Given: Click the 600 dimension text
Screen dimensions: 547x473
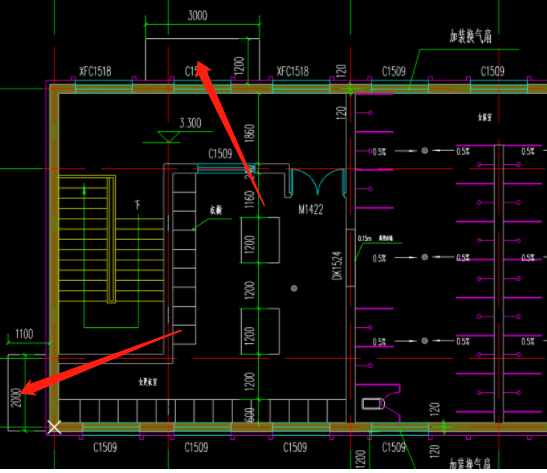Looking at the screenshot, I should (x=250, y=414).
